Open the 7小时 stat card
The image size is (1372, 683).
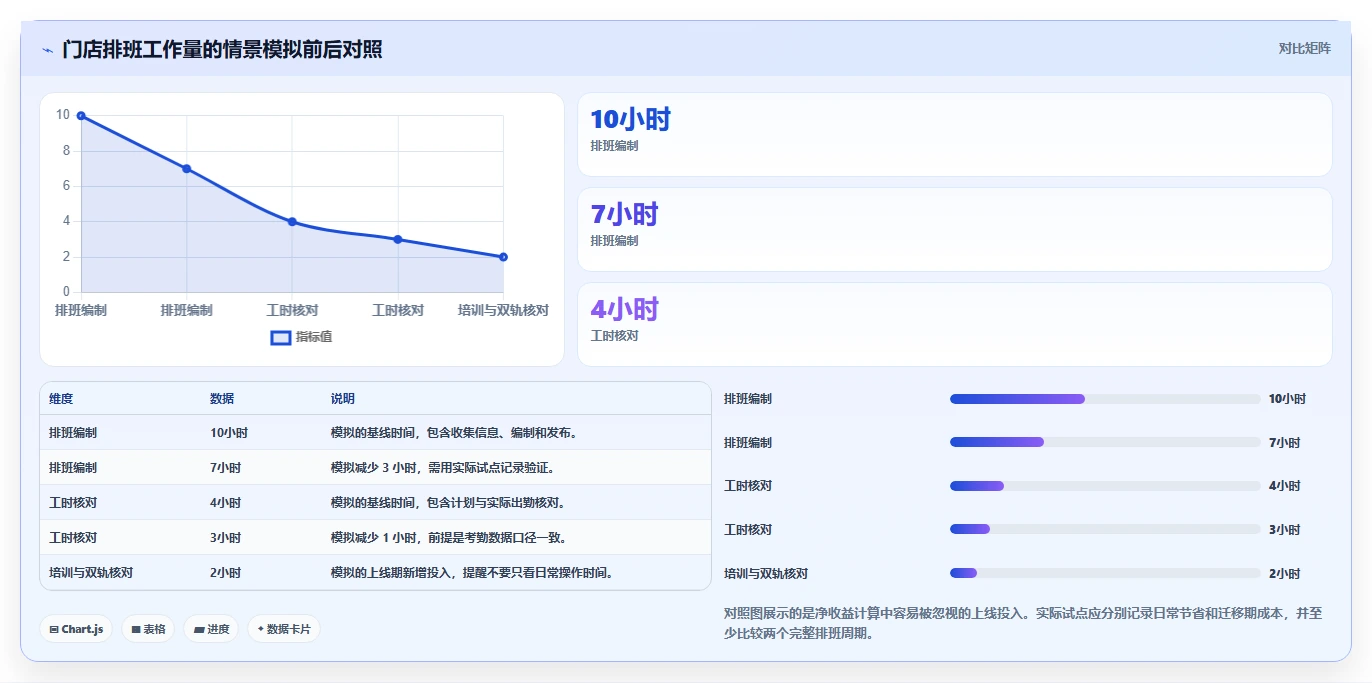(x=955, y=230)
